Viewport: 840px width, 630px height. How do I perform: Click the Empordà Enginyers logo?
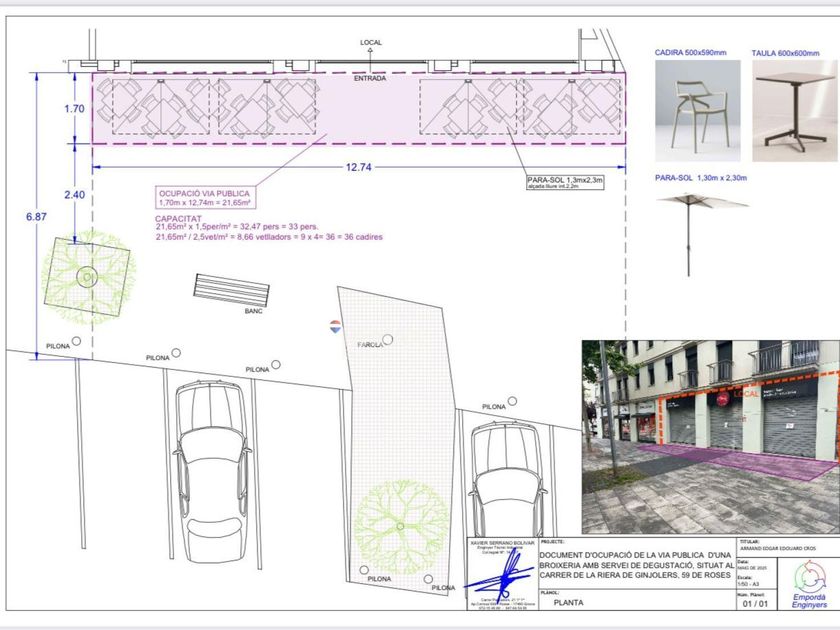pyautogui.click(x=809, y=584)
